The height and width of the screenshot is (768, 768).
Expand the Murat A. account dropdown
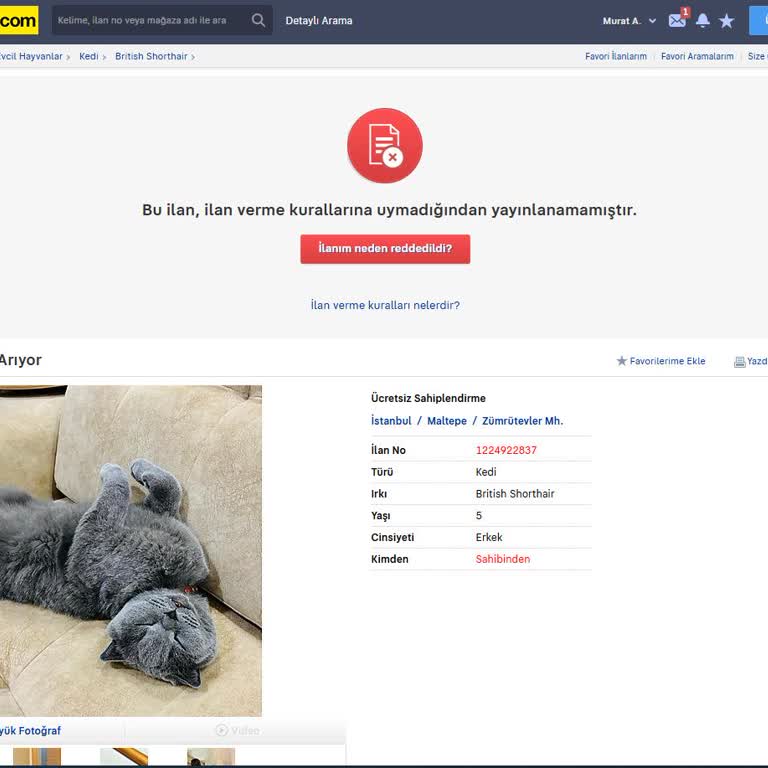pyautogui.click(x=629, y=21)
